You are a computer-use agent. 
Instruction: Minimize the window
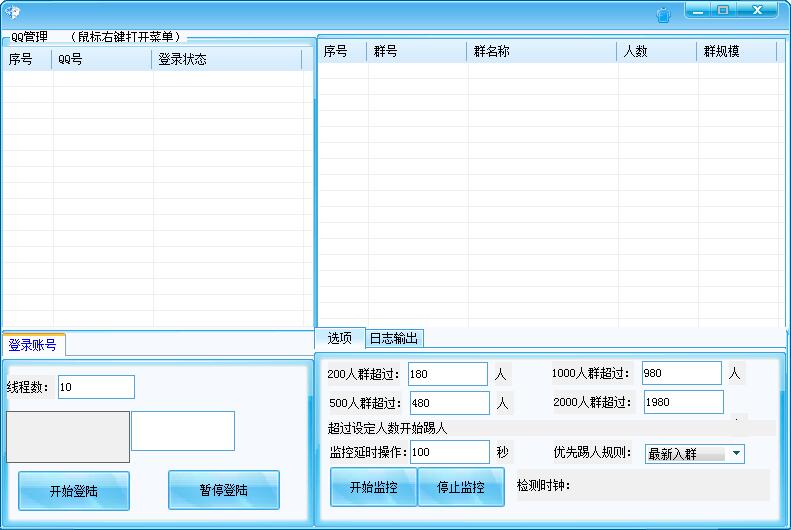click(x=698, y=10)
